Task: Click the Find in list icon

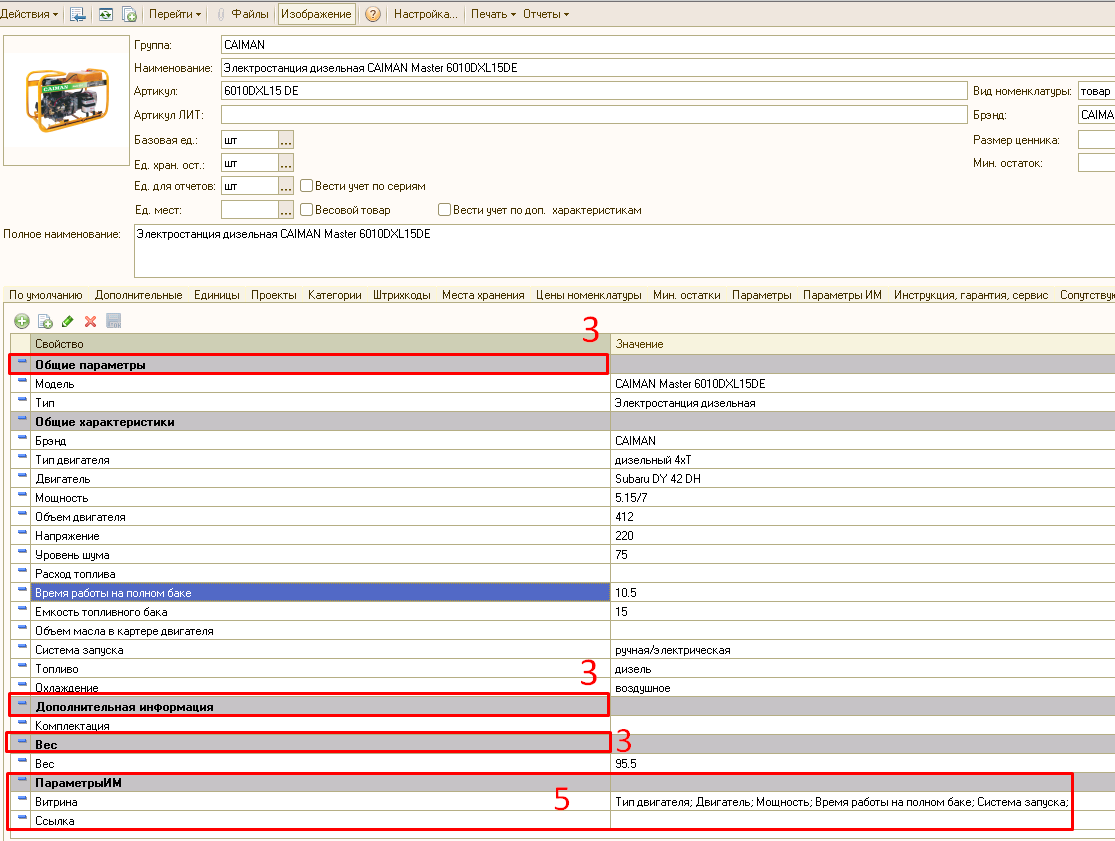Action: tap(78, 14)
